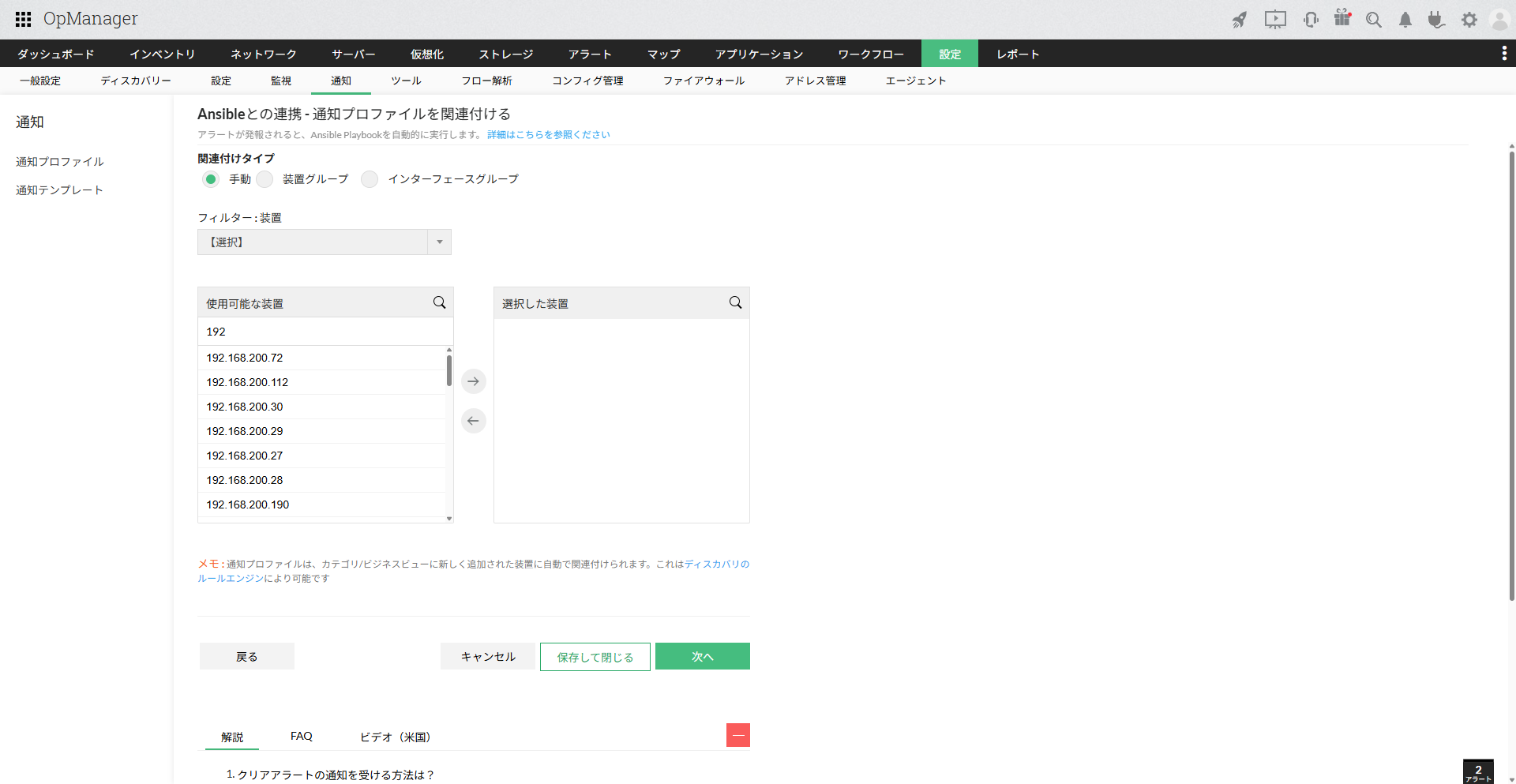
Task: Click the global search magnifier in header
Action: pos(1374,20)
